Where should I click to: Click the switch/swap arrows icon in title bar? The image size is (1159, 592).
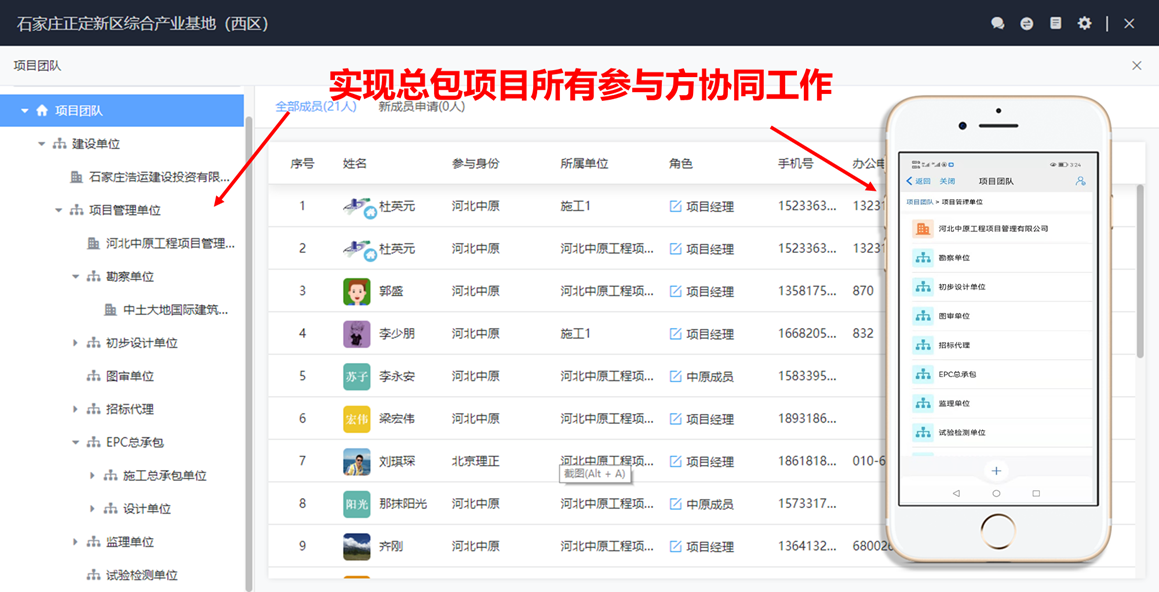coord(1026,23)
